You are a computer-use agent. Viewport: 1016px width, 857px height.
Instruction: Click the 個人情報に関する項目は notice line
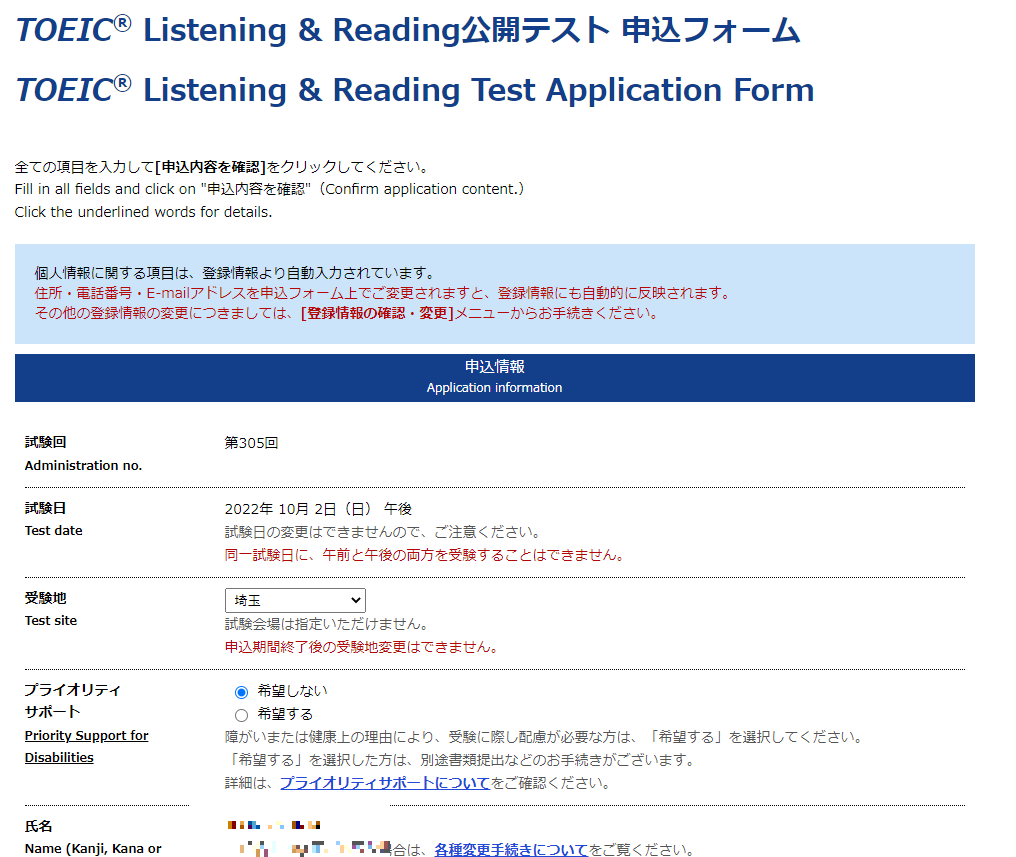[235, 273]
